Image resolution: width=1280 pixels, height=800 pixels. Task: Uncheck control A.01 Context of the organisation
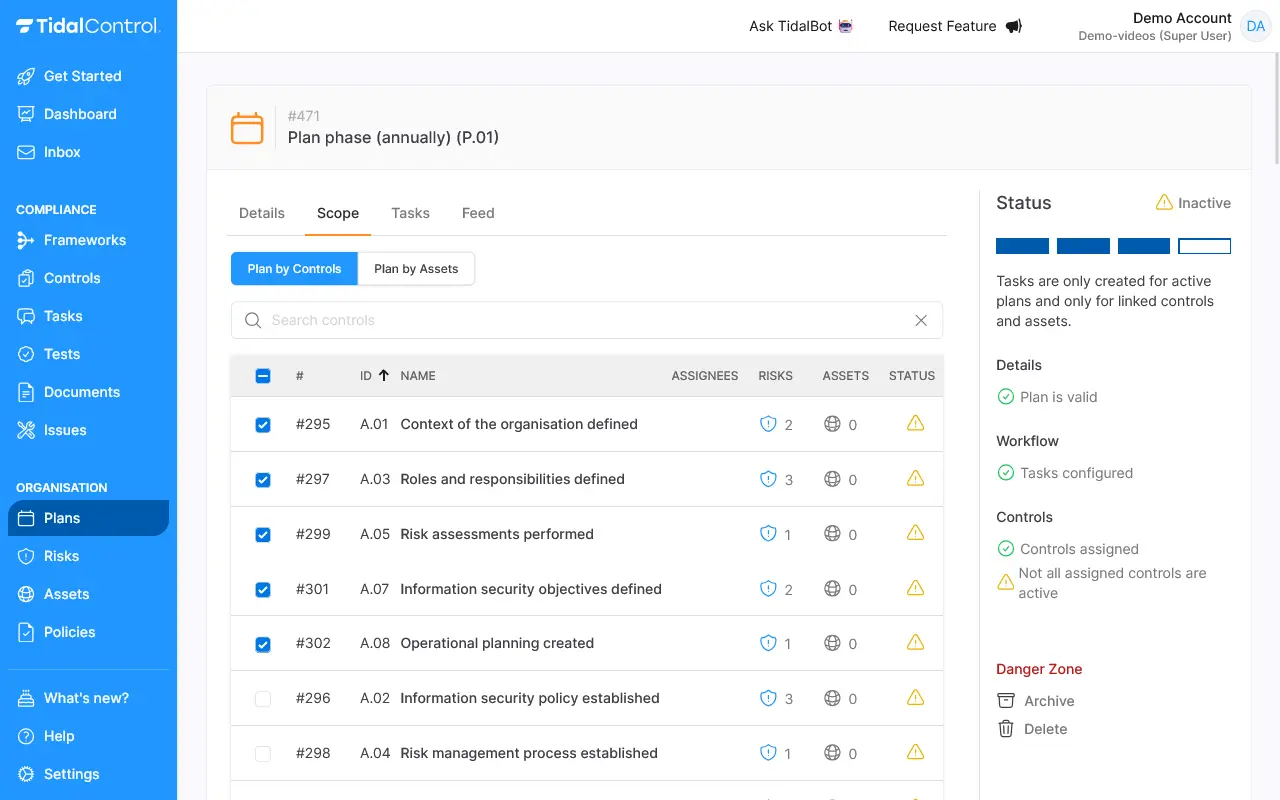[x=263, y=425]
